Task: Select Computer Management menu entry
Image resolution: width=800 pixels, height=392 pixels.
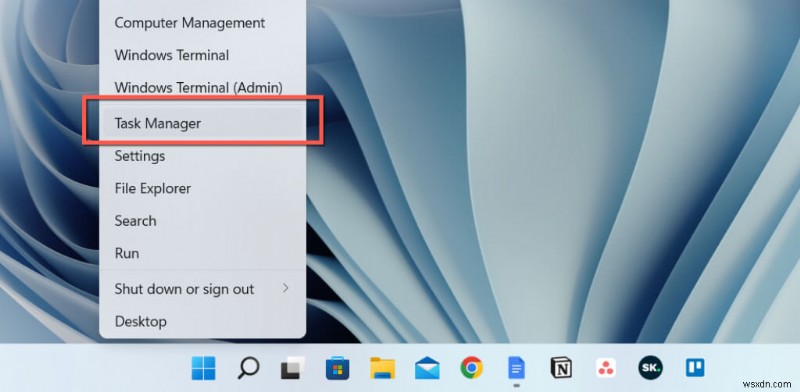Action: click(203, 23)
